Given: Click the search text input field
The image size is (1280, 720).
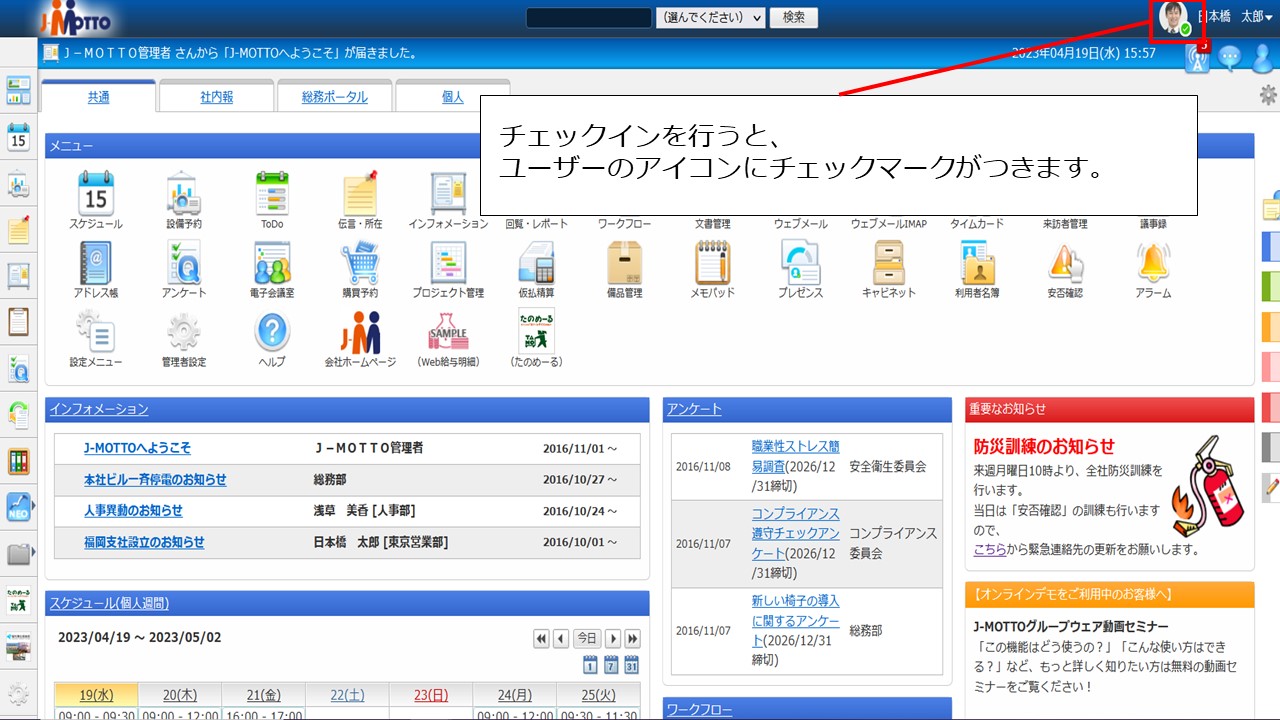Looking at the screenshot, I should (589, 18).
